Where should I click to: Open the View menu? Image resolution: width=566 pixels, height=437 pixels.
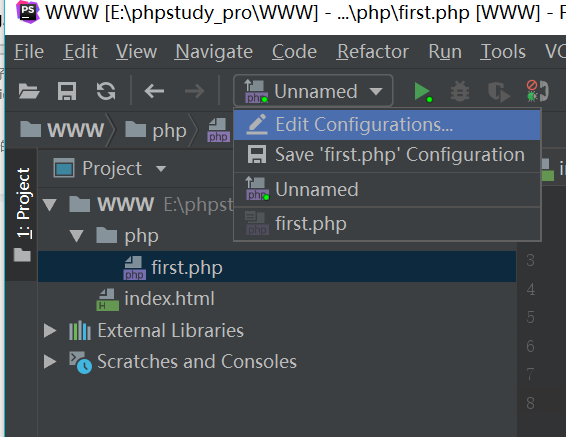[136, 52]
